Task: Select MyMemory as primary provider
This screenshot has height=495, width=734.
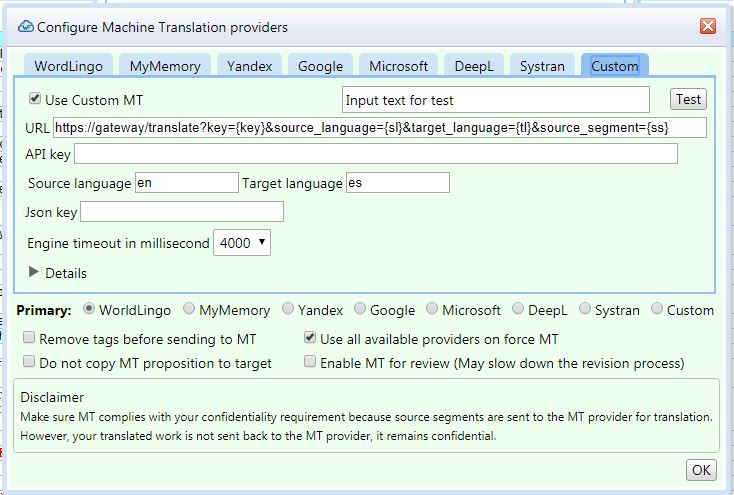Action: (x=188, y=310)
